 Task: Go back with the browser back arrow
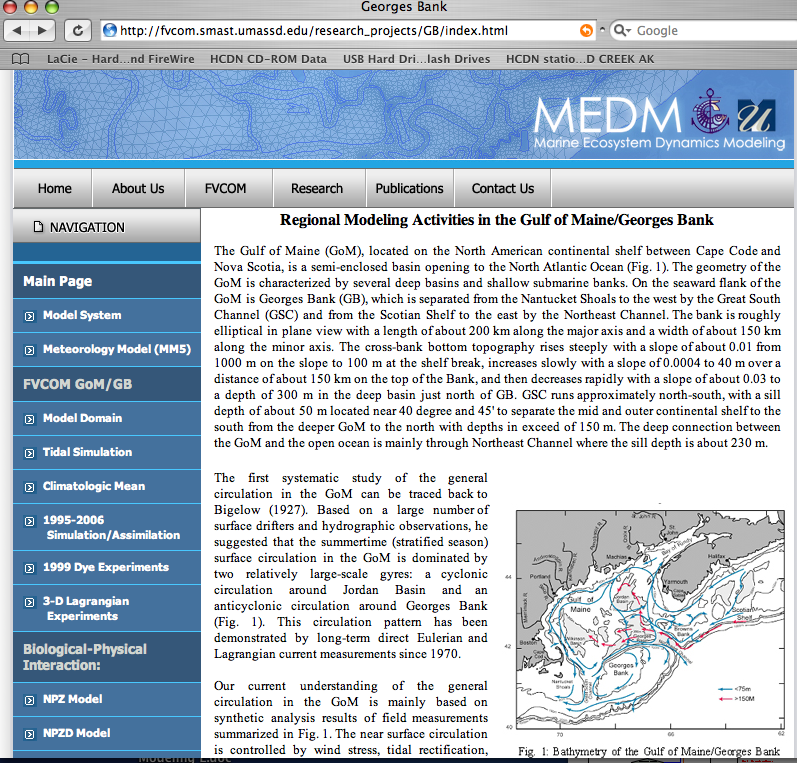tap(17, 30)
